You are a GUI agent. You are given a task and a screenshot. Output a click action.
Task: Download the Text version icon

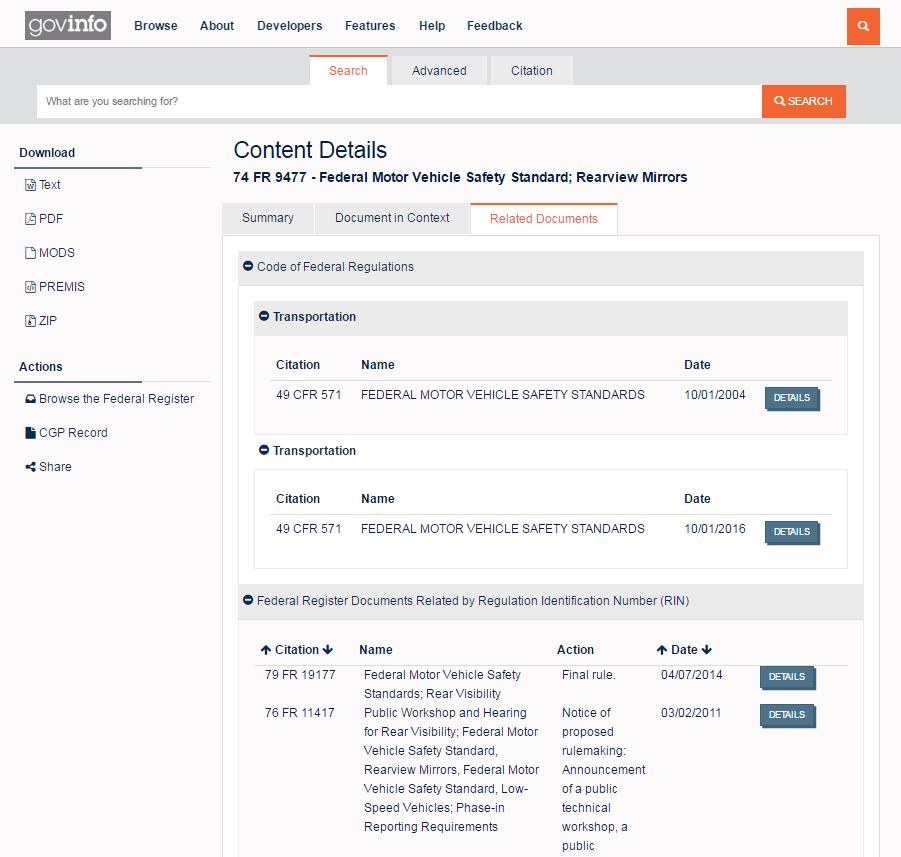pos(30,185)
